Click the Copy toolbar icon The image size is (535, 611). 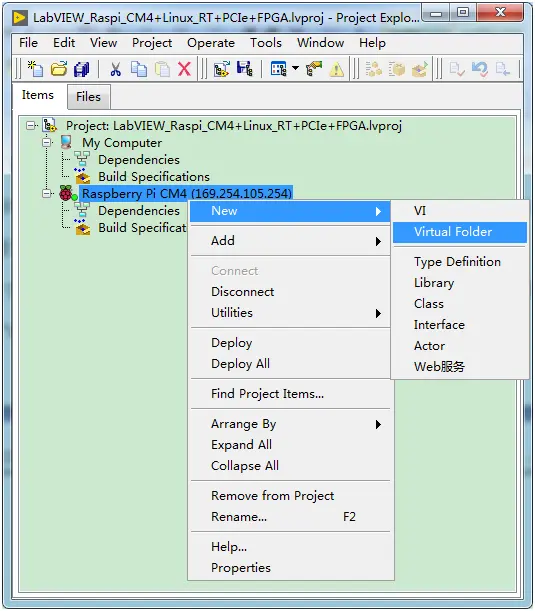(139, 69)
